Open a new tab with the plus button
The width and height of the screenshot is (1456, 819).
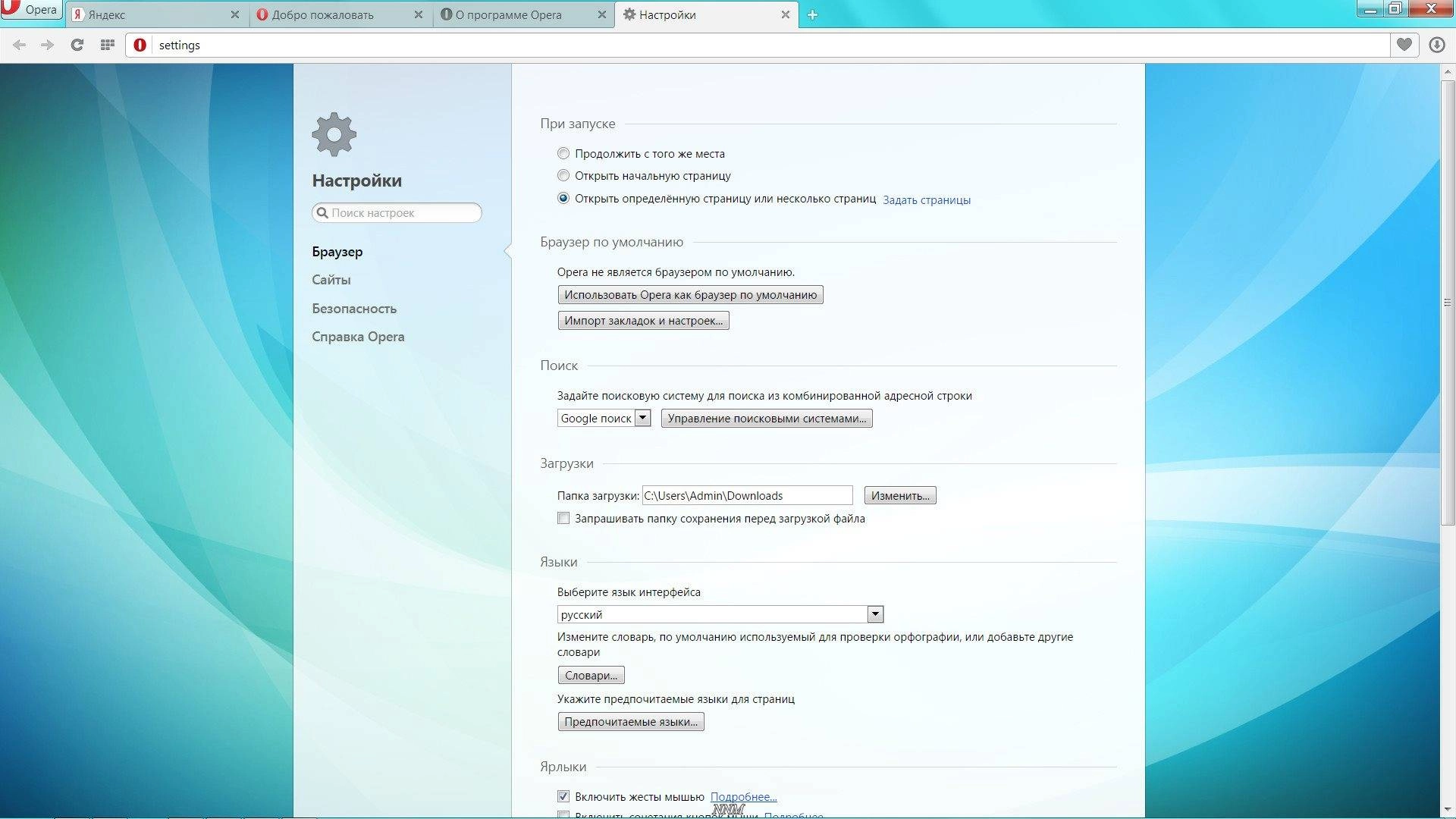click(812, 14)
